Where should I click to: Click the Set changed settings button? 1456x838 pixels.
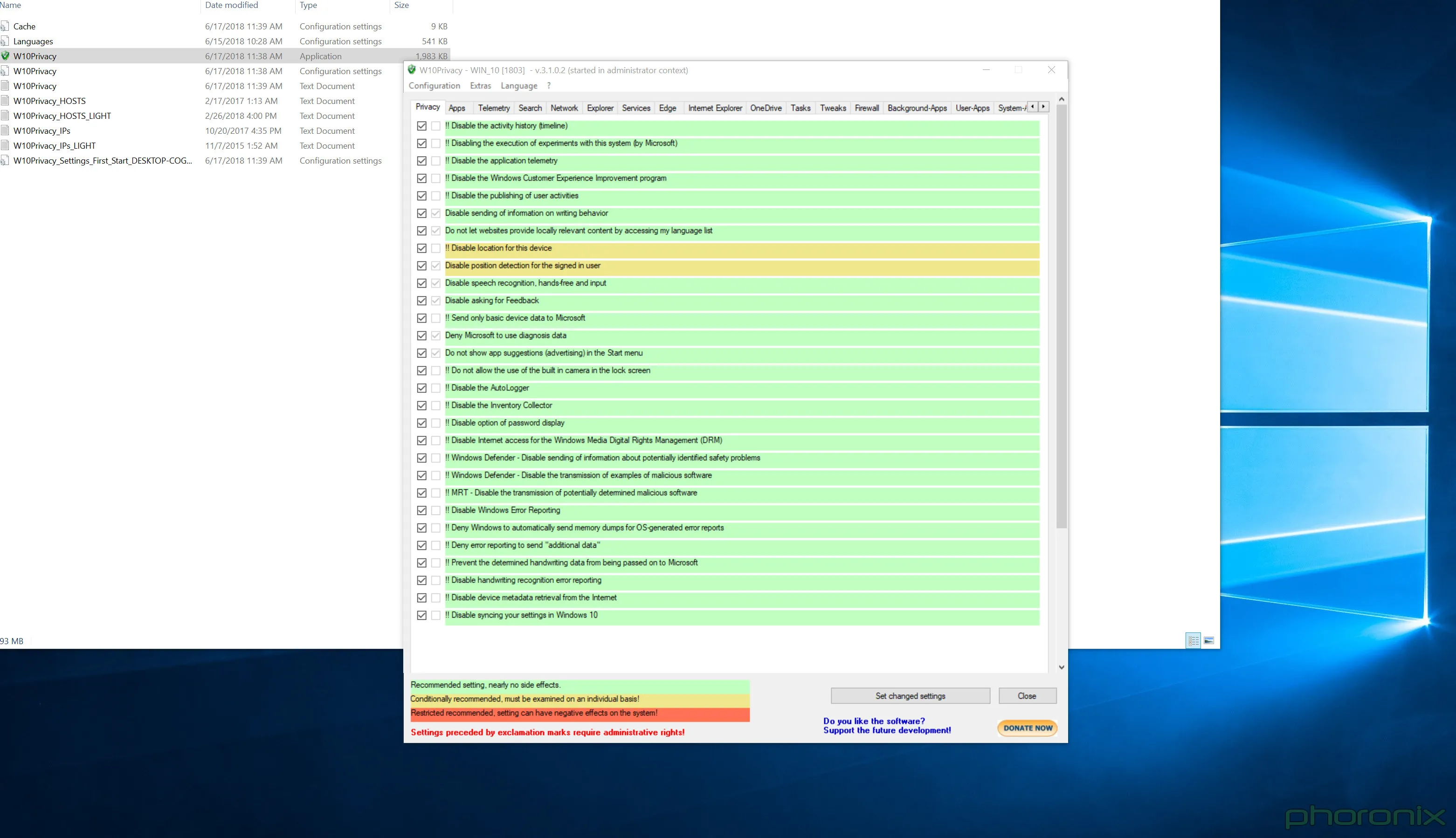click(x=910, y=696)
